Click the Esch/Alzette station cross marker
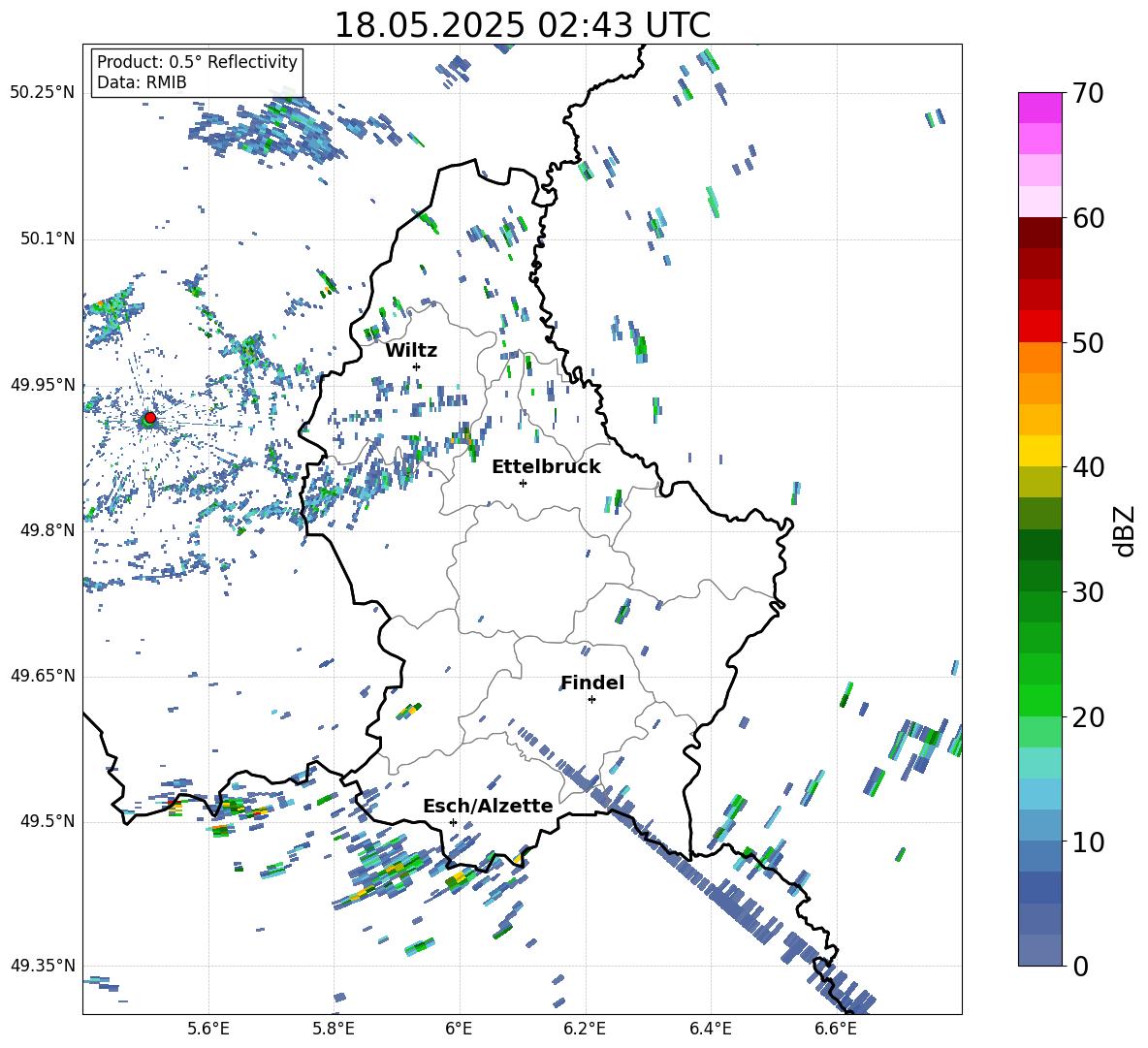Viewport: 1148px width, 1048px height. [x=453, y=822]
